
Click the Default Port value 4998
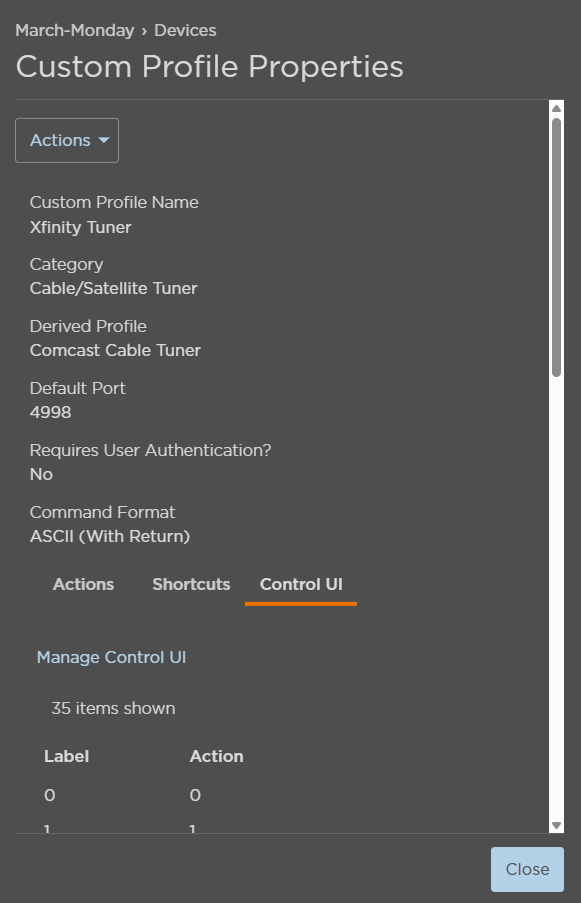pos(51,412)
